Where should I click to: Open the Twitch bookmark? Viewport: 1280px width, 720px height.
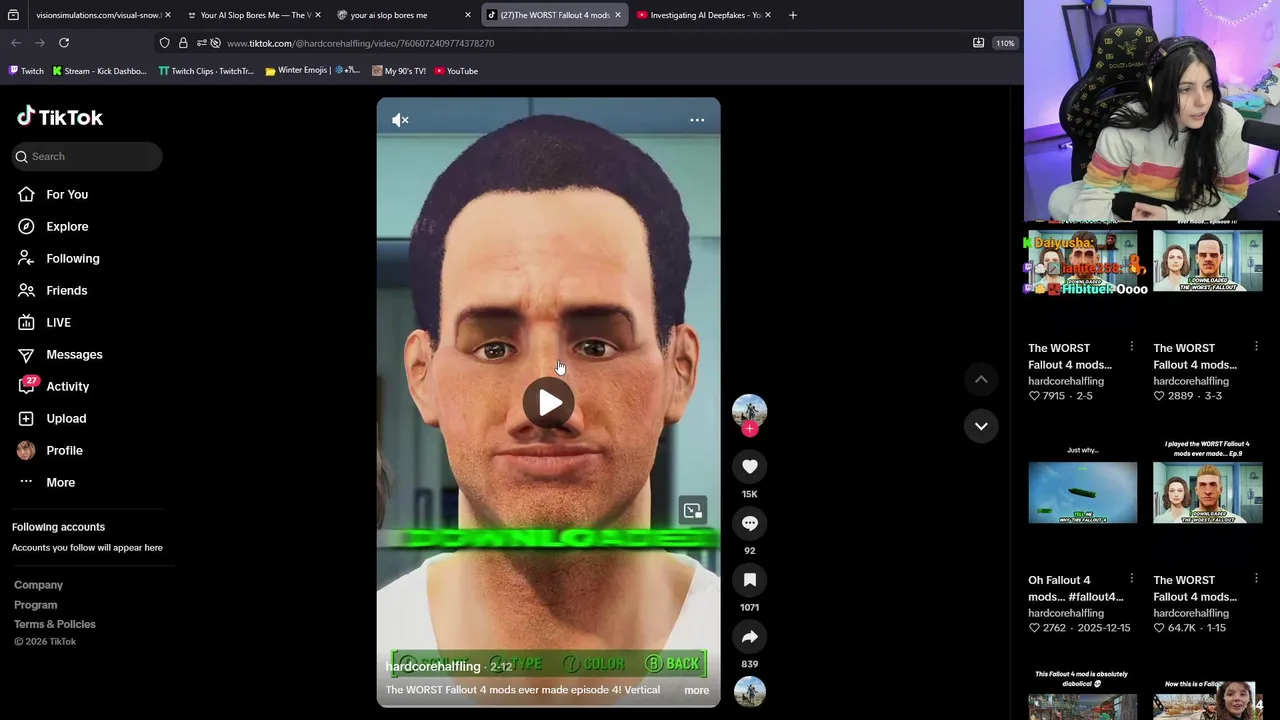point(26,71)
